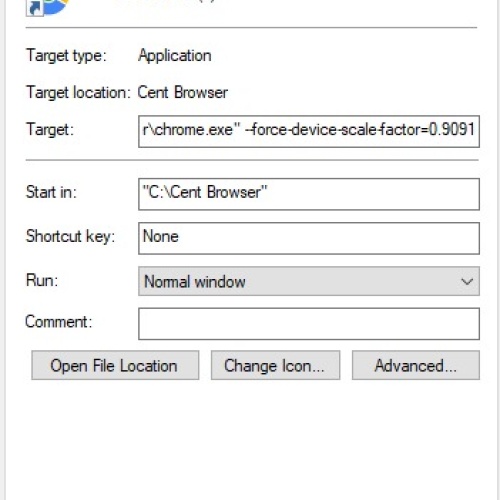Open File Location button
The width and height of the screenshot is (500, 500).
[x=115, y=365]
